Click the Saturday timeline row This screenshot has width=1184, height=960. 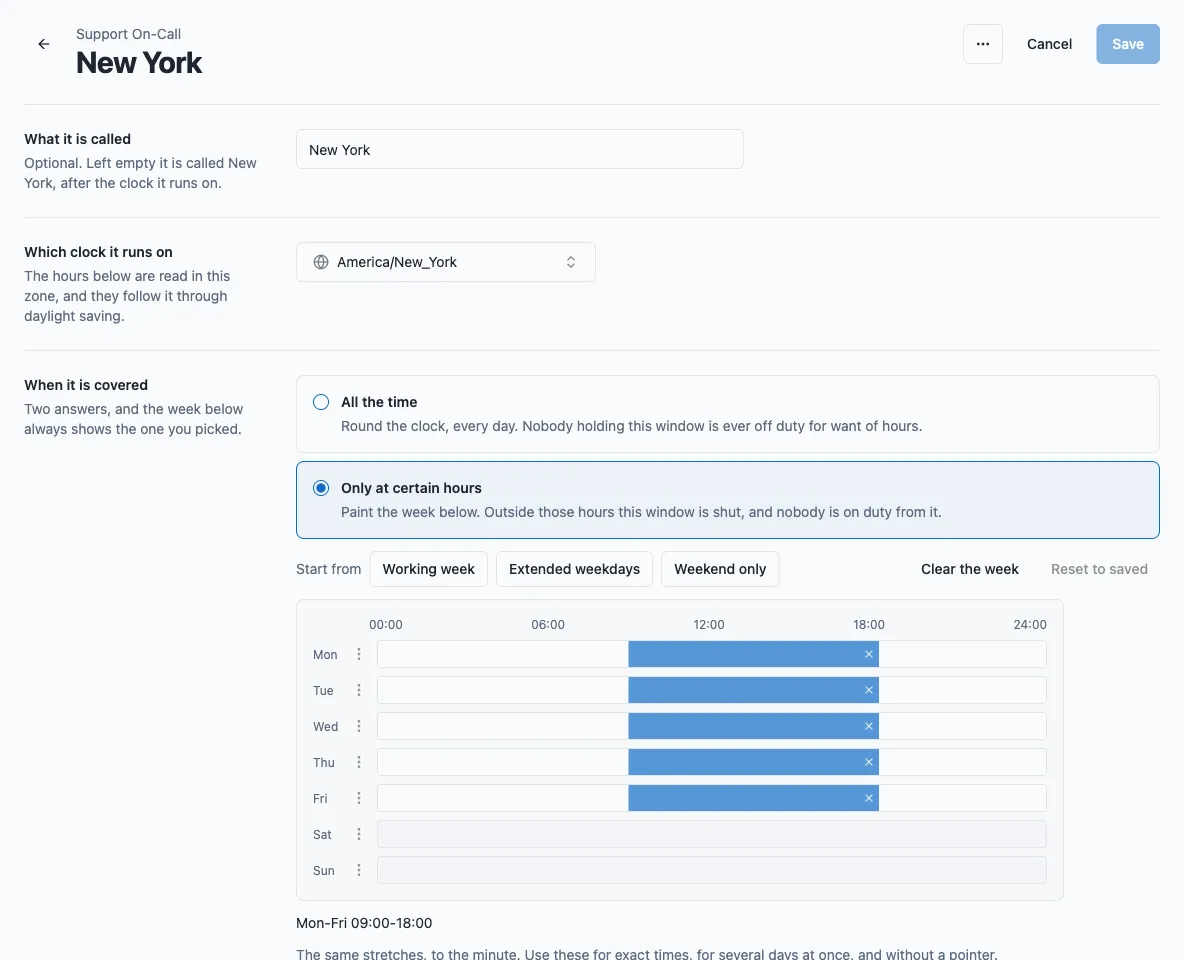pyautogui.click(x=711, y=834)
